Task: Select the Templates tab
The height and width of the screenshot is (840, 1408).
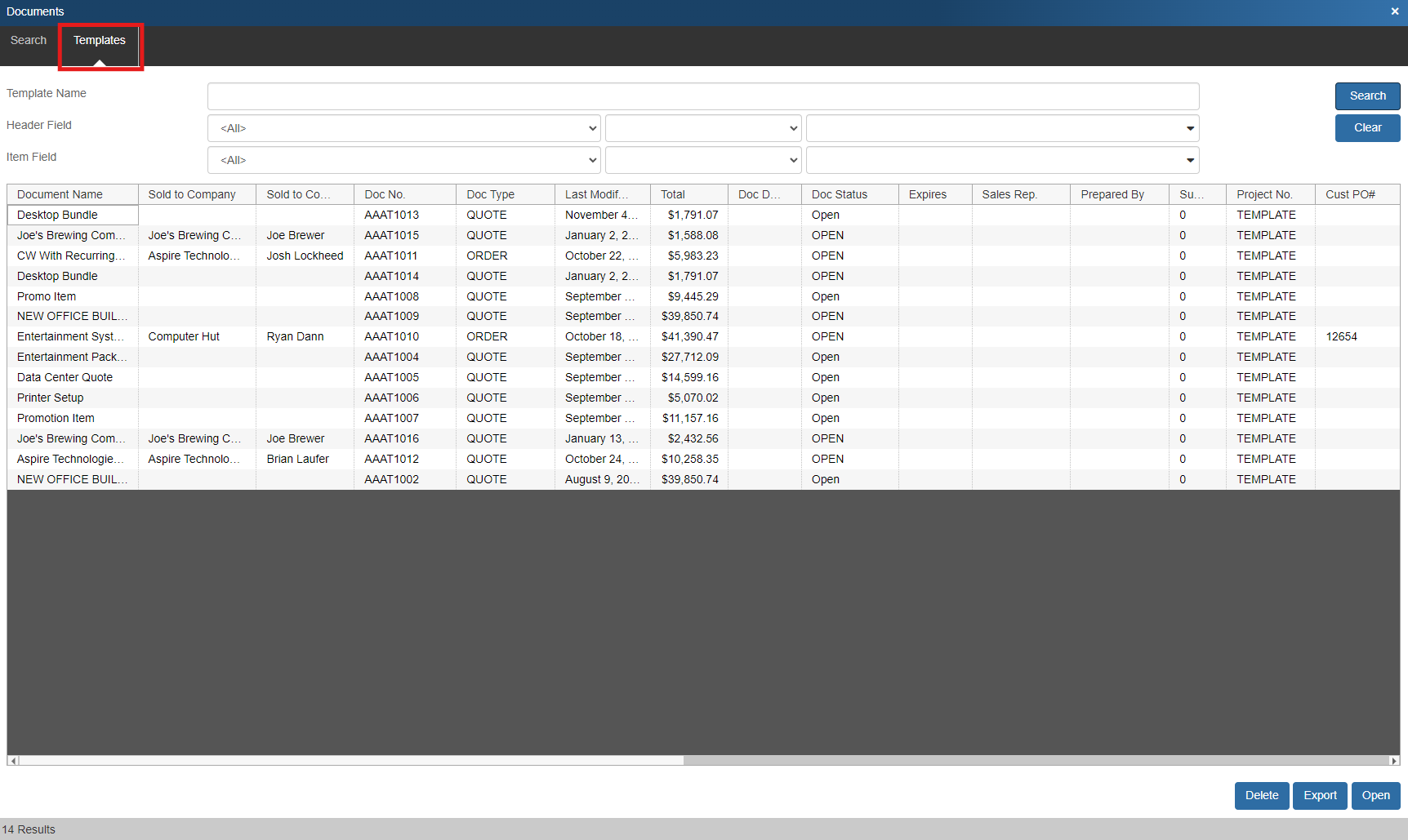Action: coord(100,41)
